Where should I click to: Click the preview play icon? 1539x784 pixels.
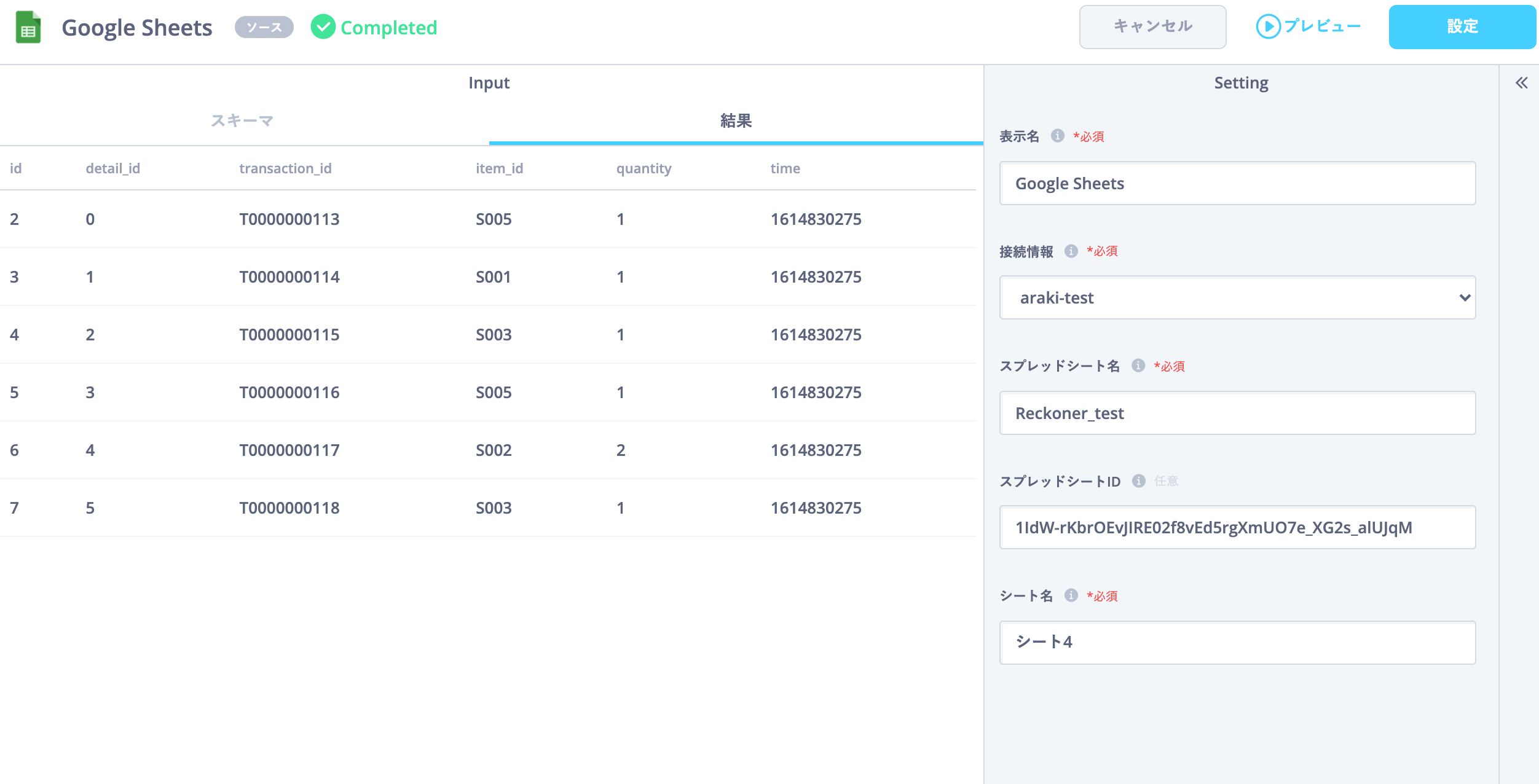tap(1268, 26)
